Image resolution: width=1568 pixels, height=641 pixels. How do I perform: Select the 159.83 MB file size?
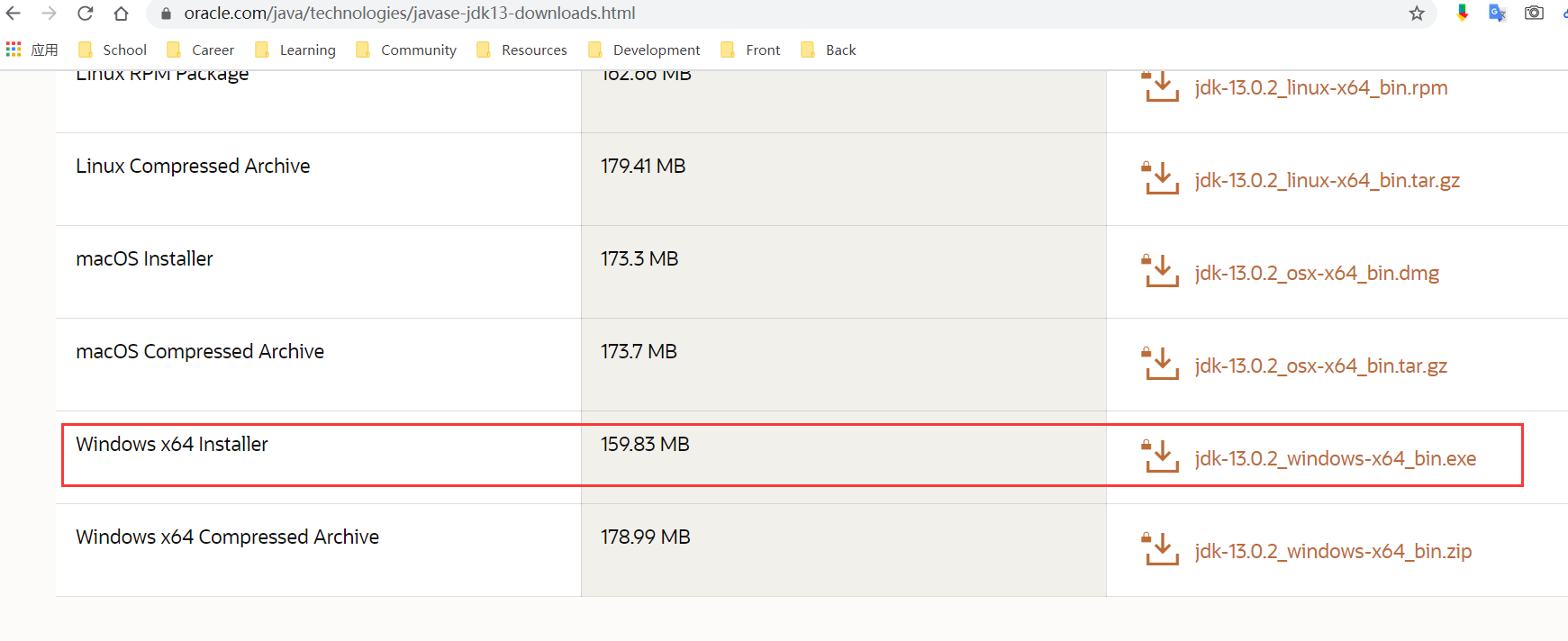pos(645,444)
